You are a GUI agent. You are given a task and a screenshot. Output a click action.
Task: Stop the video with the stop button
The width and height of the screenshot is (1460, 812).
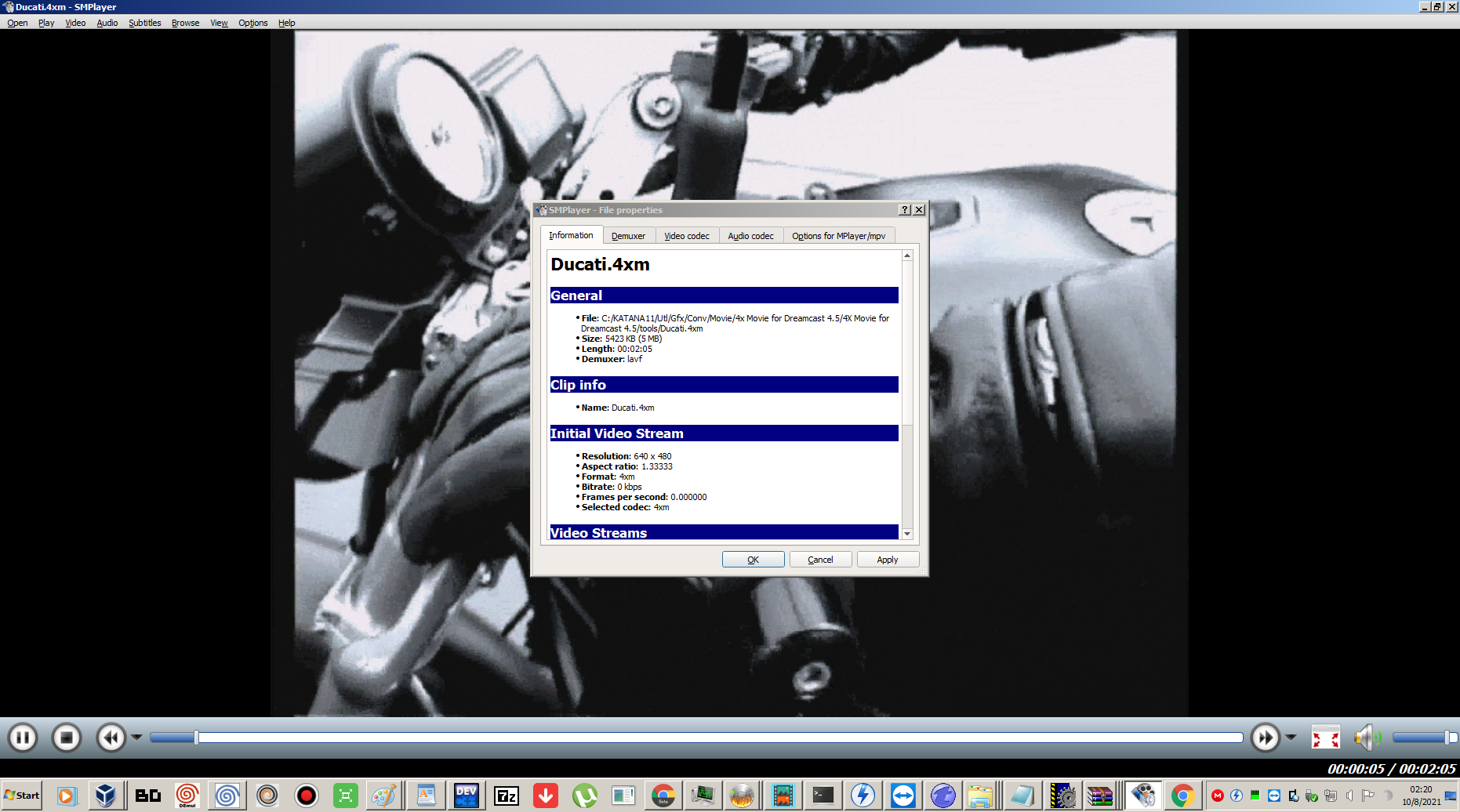coord(67,738)
